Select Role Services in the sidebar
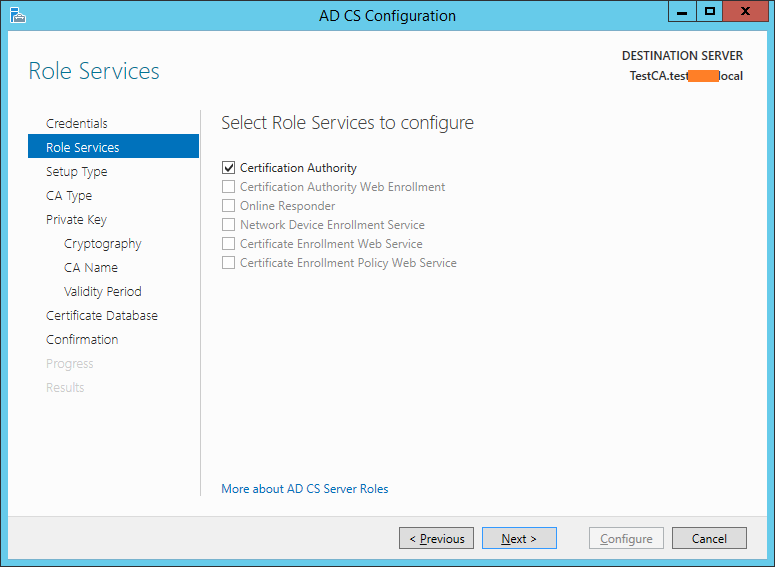This screenshot has width=775, height=567. [82, 147]
